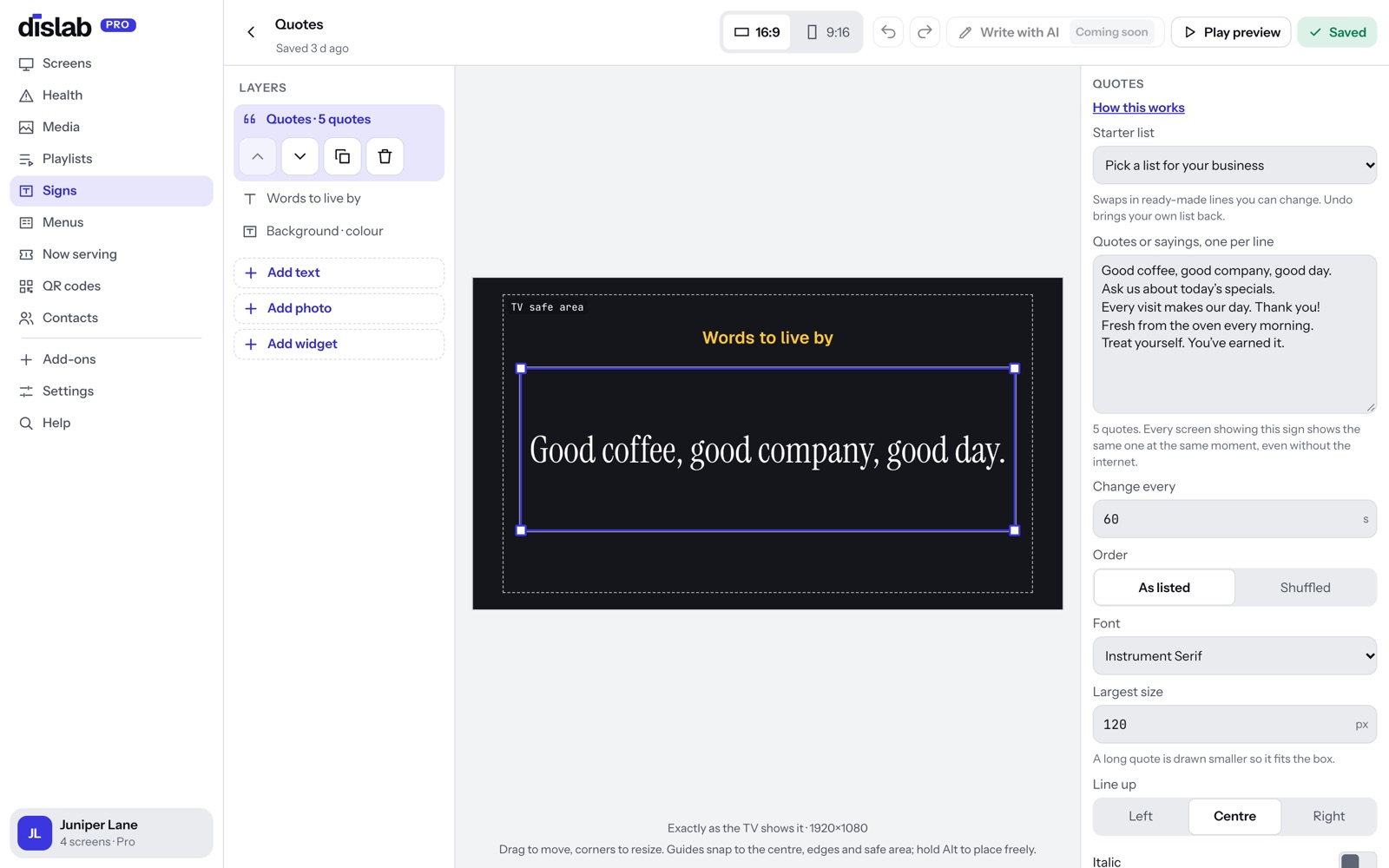Click into the quotes text area
This screenshot has width=1389, height=868.
click(1234, 334)
